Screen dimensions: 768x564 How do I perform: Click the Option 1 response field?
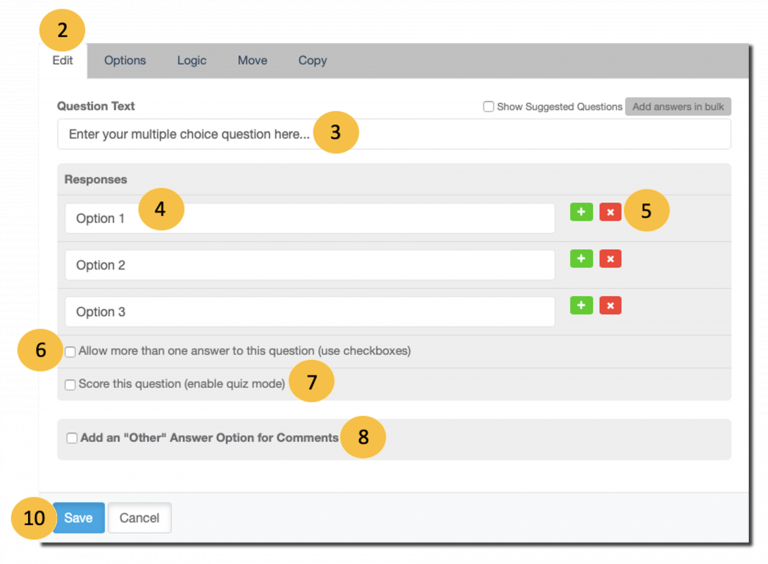pyautogui.click(x=310, y=218)
